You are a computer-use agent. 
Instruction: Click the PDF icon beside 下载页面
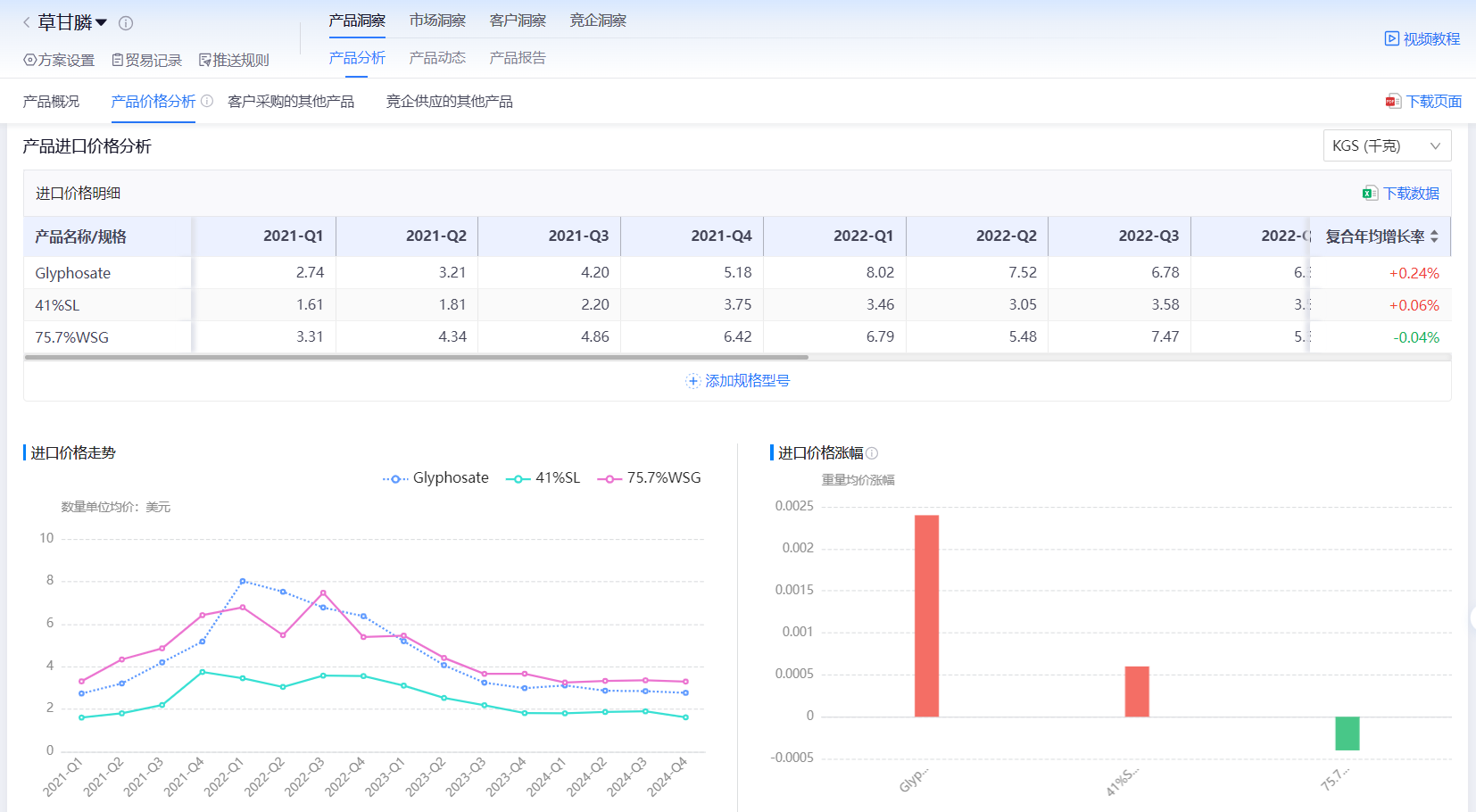[1393, 102]
